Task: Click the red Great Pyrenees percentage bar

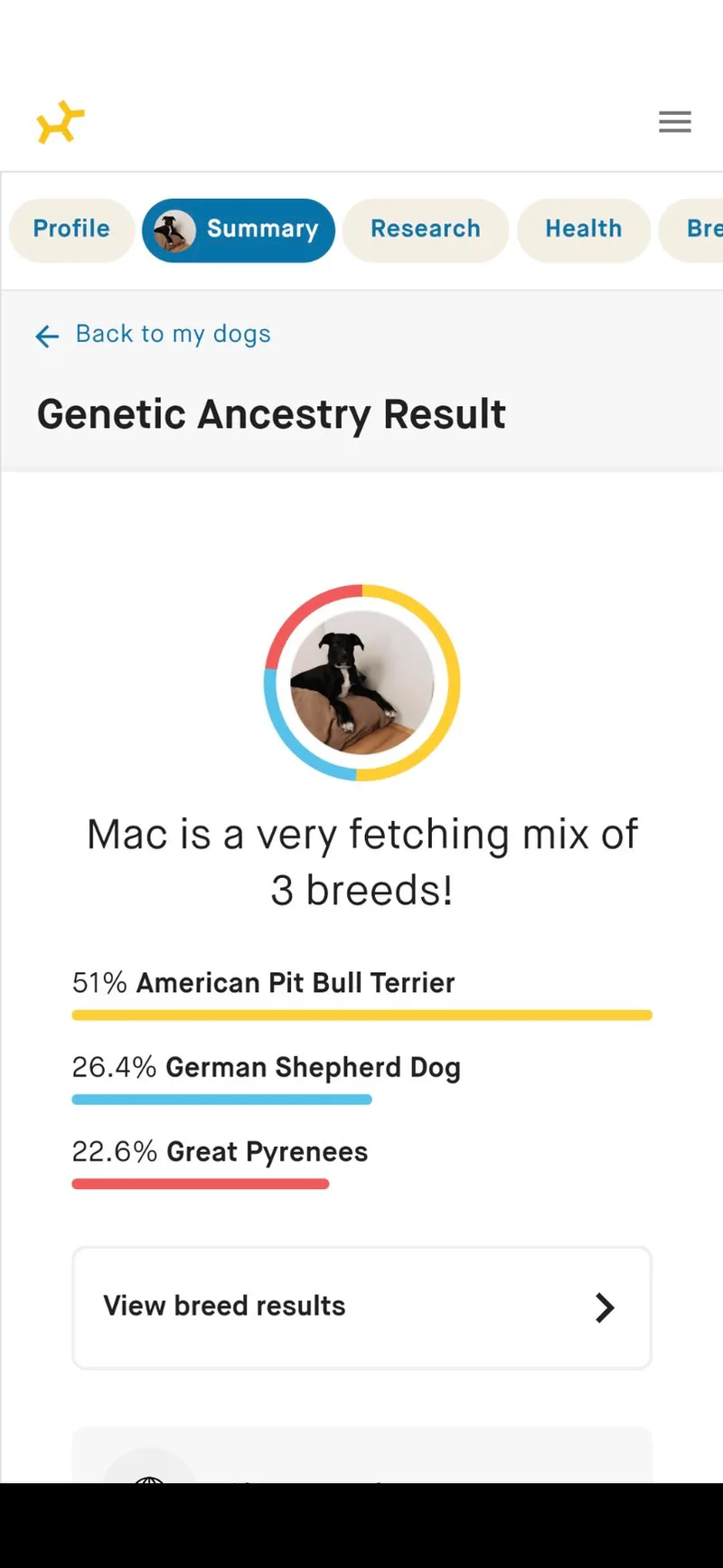Action: [201, 1184]
